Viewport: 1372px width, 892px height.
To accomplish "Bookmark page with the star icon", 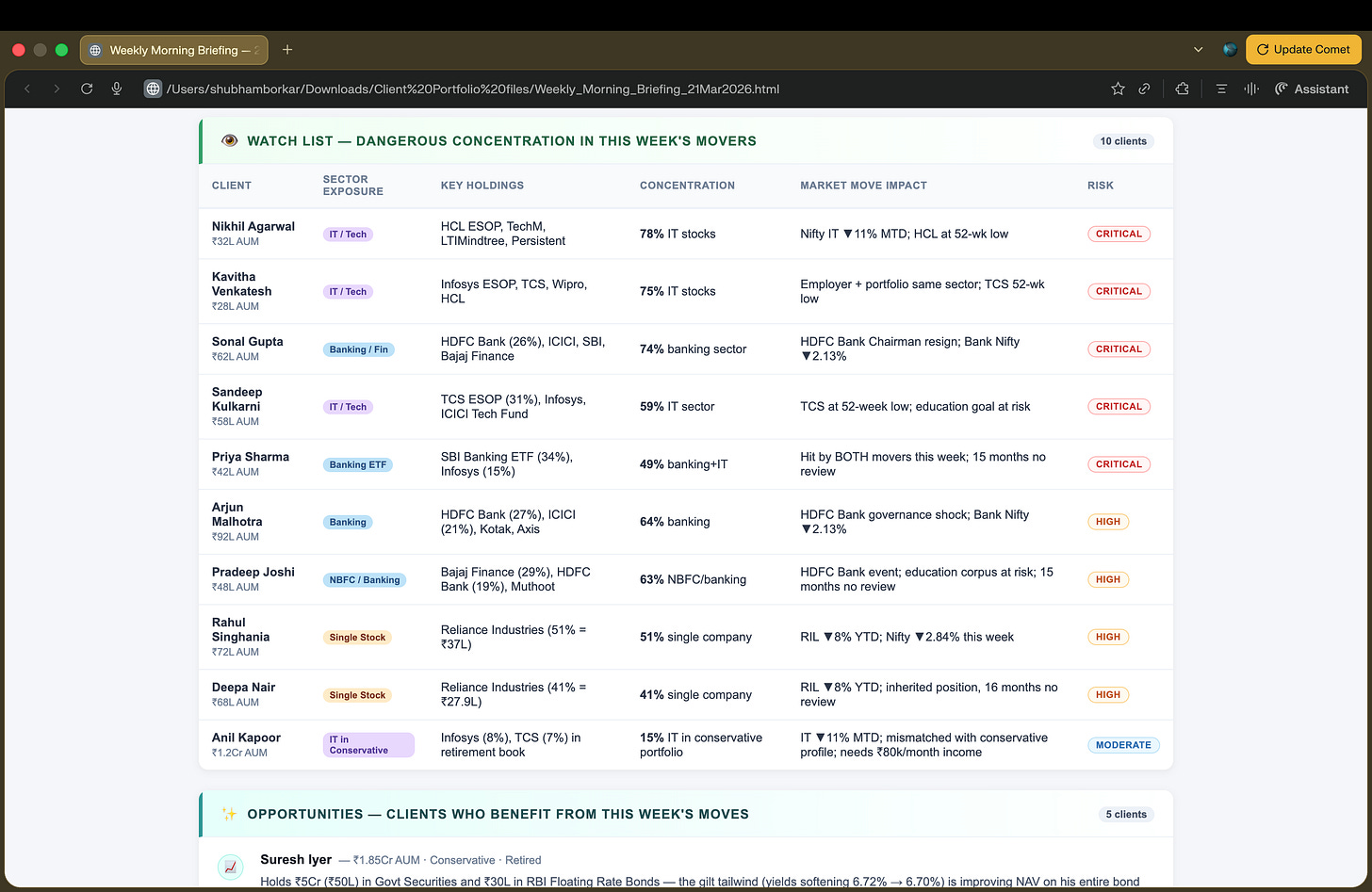I will click(1118, 89).
